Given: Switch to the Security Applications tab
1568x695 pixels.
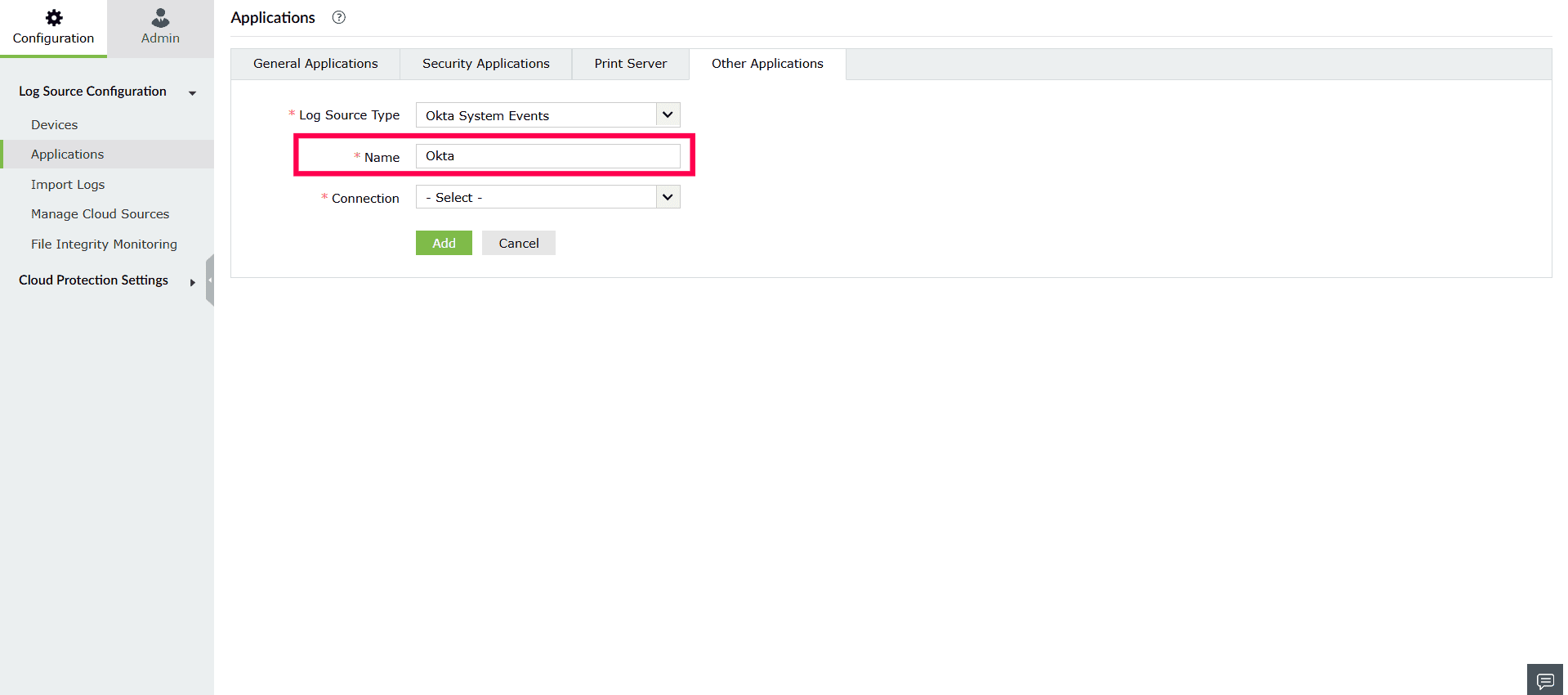Looking at the screenshot, I should coord(486,64).
